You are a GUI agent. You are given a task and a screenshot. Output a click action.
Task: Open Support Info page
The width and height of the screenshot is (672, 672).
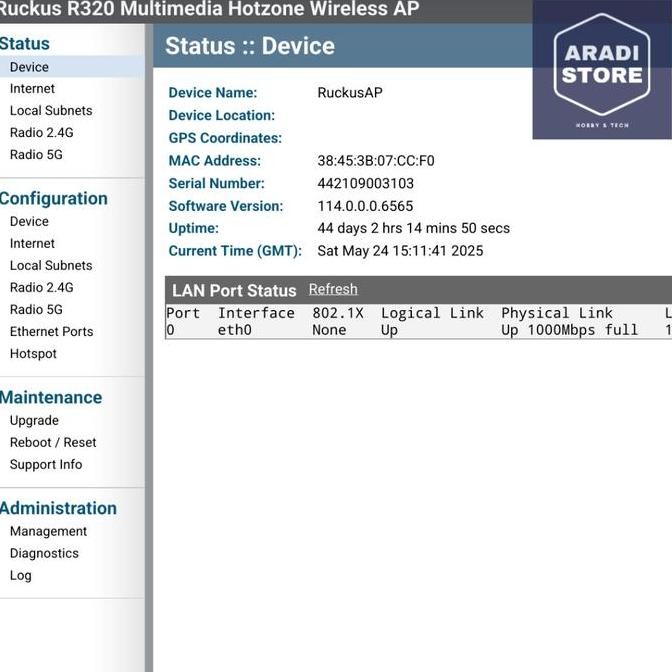46,465
